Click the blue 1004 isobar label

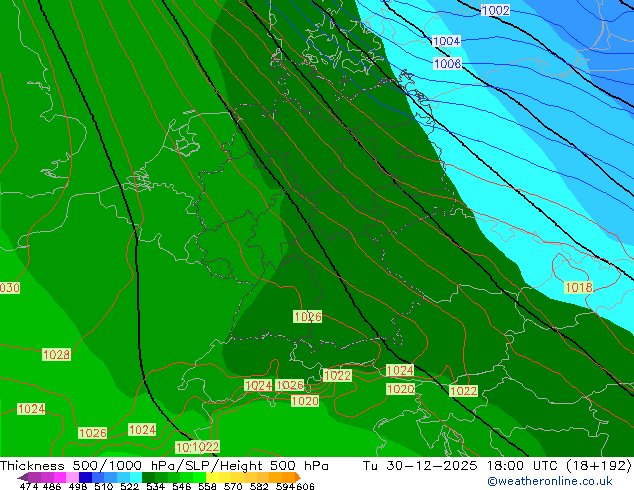446,41
